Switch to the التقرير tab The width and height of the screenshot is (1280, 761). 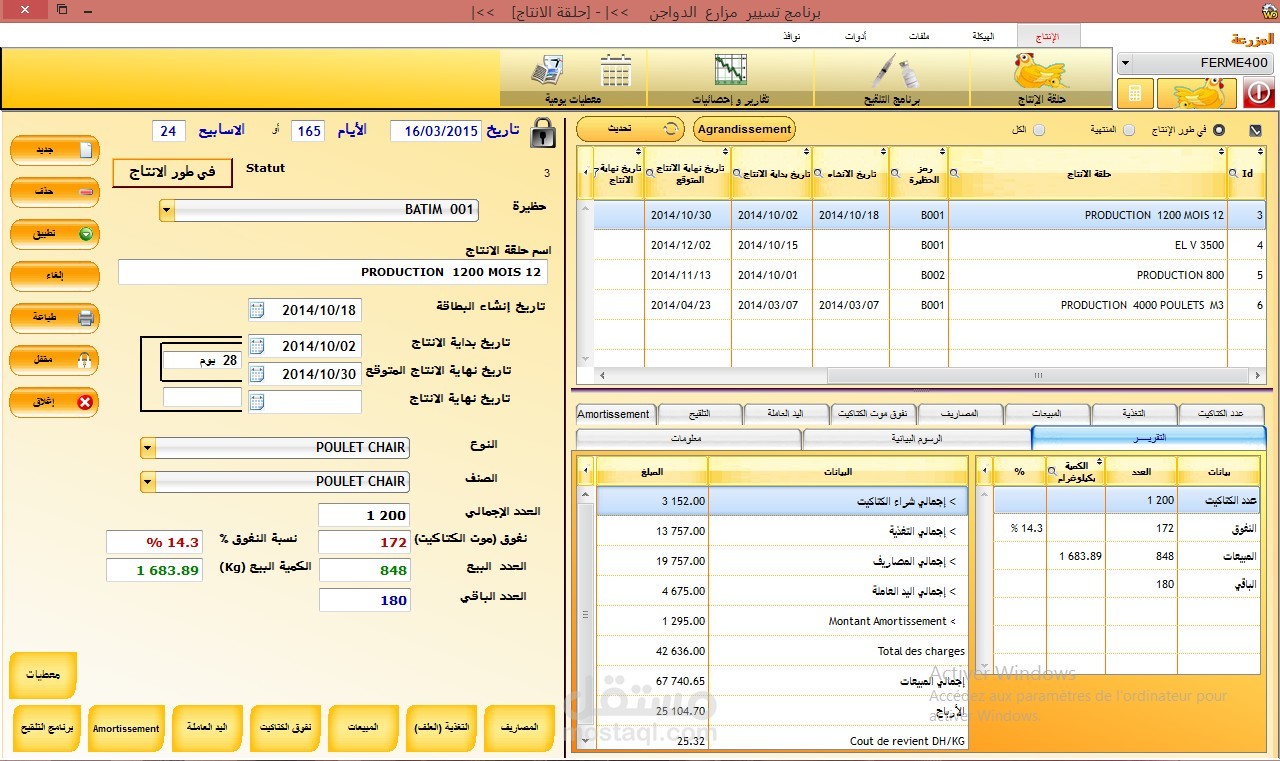coord(1149,438)
